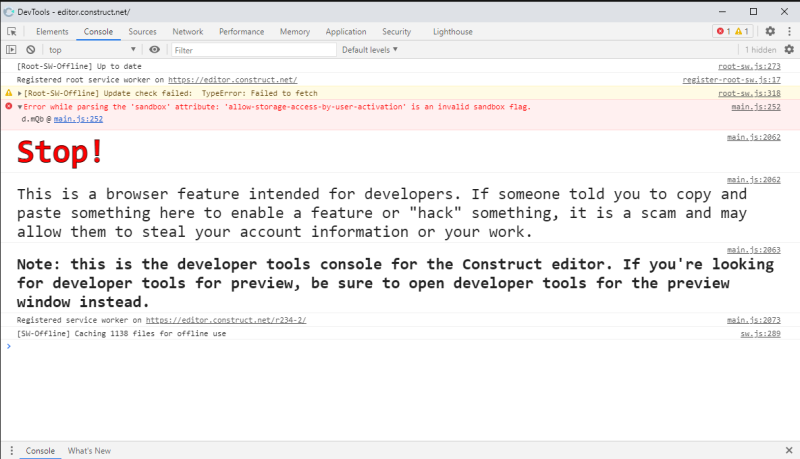Open the three-dot customize DevTools menu
The height and width of the screenshot is (459, 800).
coord(789,31)
